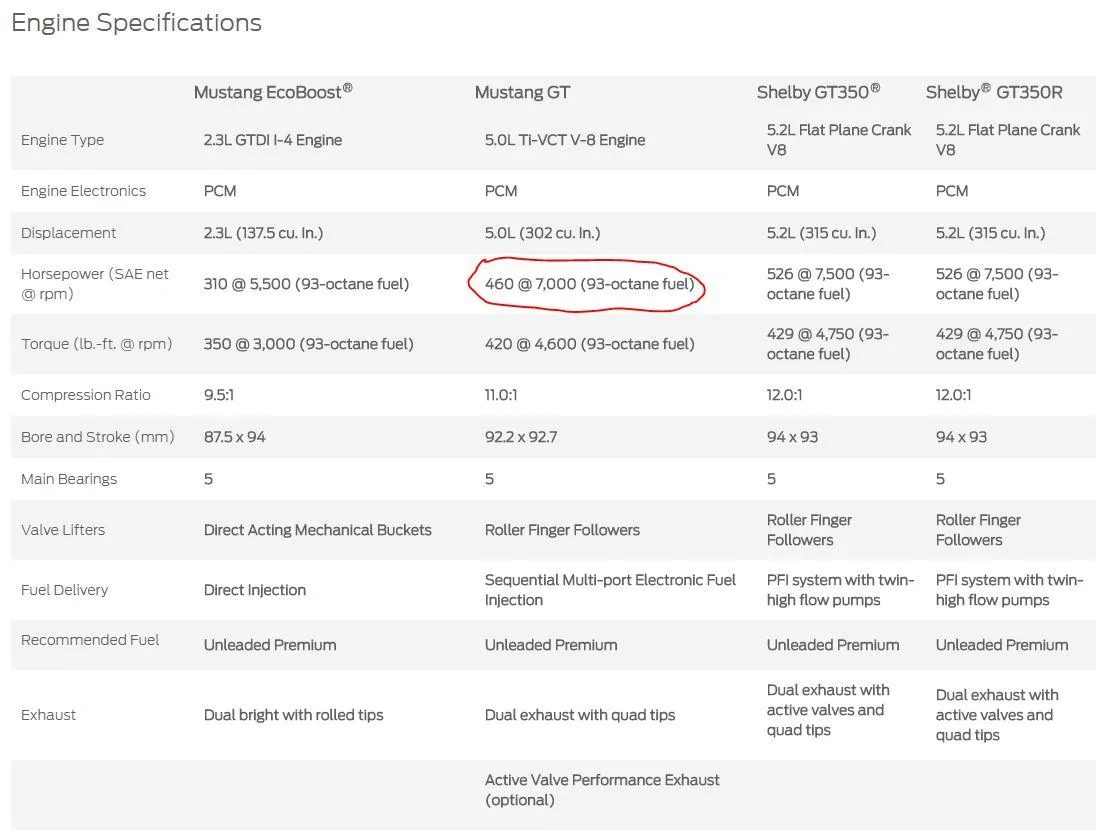Image resolution: width=1108 pixels, height=840 pixels.
Task: Click 'Active Valve Performance Exhaust (optional)' cell
Action: tap(602, 790)
